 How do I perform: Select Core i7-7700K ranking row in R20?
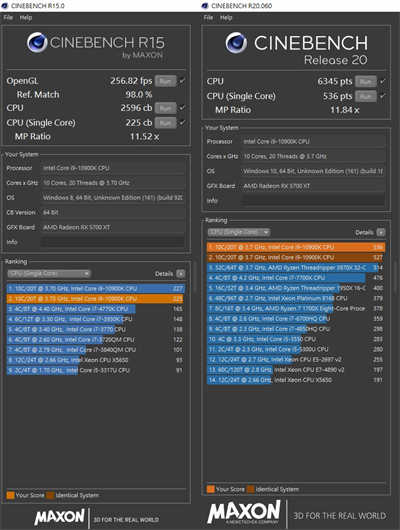click(296, 278)
